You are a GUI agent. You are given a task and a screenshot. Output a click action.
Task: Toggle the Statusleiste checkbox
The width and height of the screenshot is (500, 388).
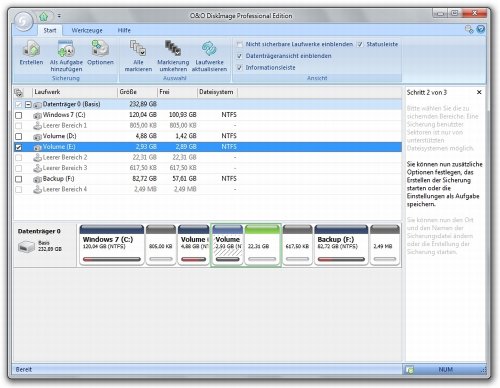point(360,44)
